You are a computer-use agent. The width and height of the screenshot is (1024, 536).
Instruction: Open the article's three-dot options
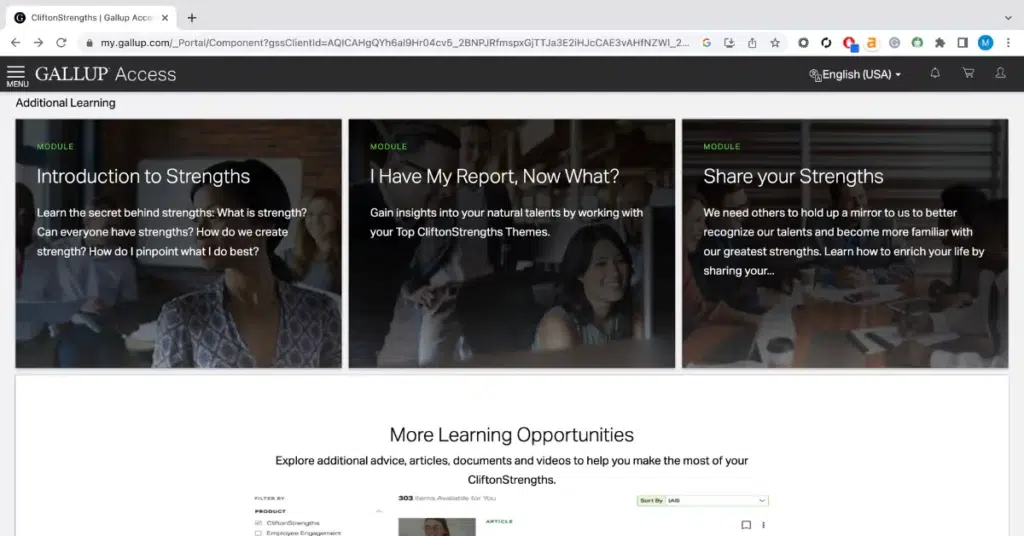pyautogui.click(x=763, y=525)
